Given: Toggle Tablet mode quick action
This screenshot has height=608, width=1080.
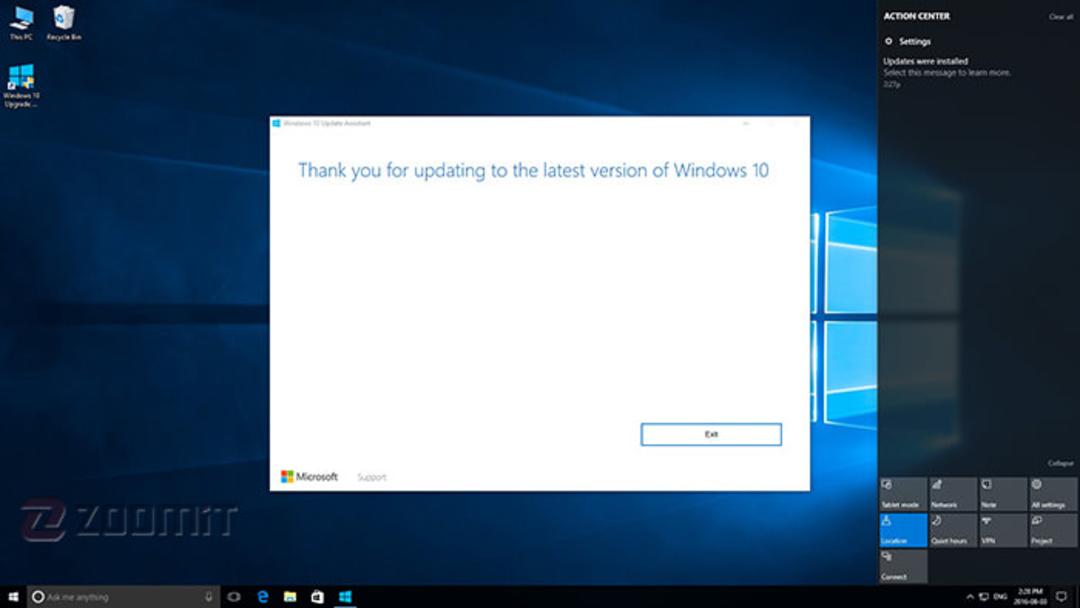Looking at the screenshot, I should pyautogui.click(x=903, y=494).
